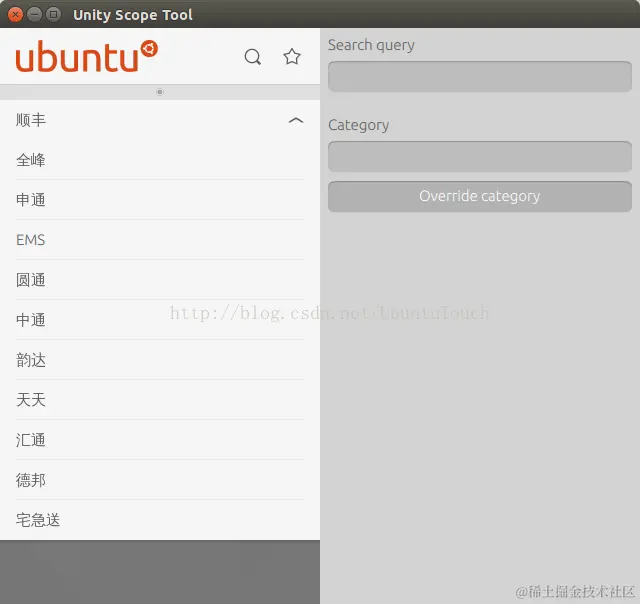Choose 全峰 from the list
Image resolution: width=640 pixels, height=604 pixels.
[x=160, y=160]
